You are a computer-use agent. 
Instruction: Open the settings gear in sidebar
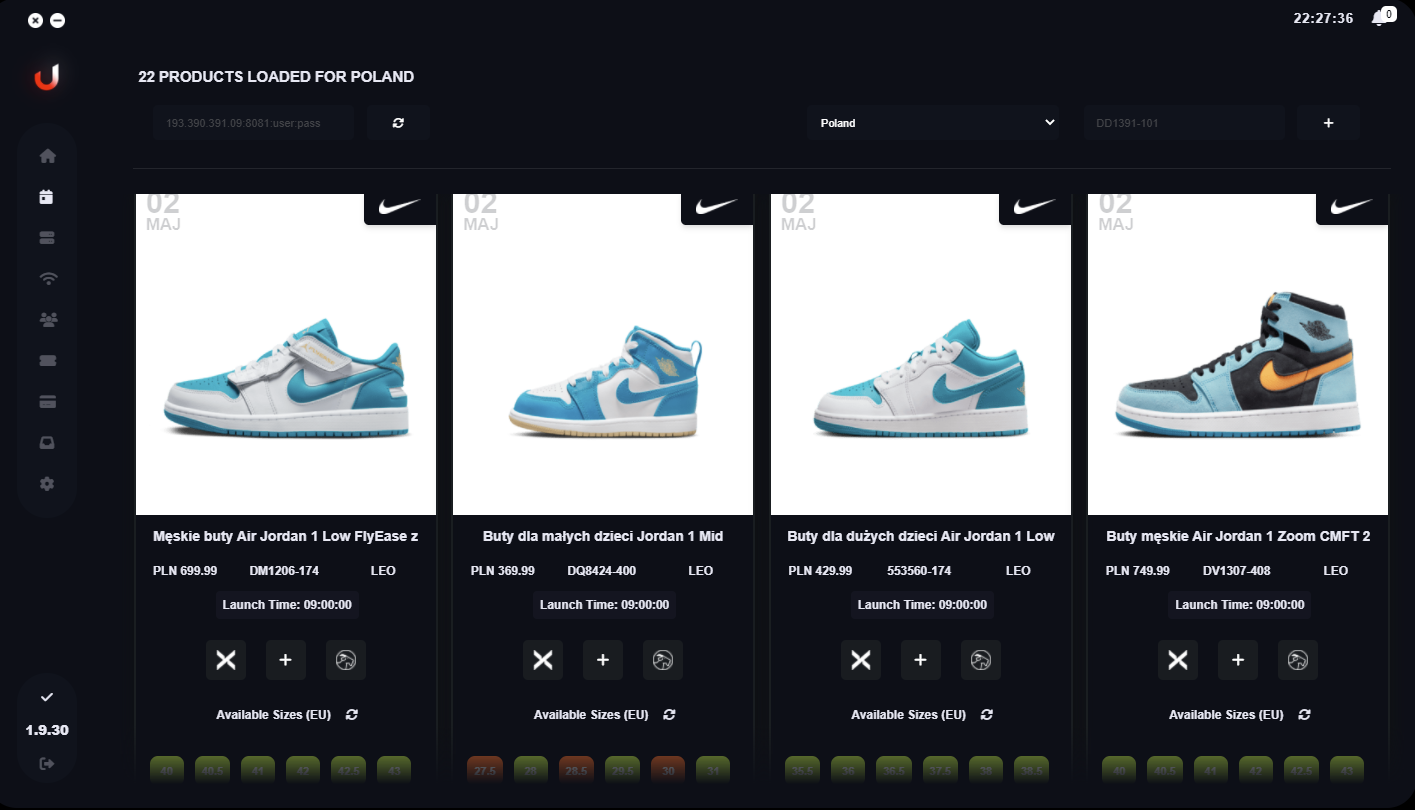pyautogui.click(x=47, y=484)
